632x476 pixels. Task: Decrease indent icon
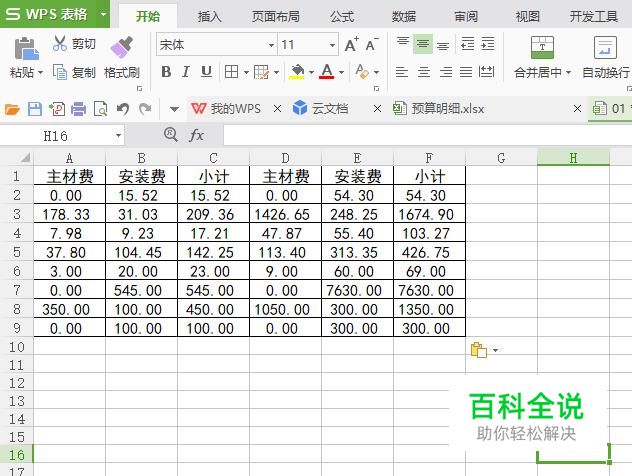[x=468, y=44]
